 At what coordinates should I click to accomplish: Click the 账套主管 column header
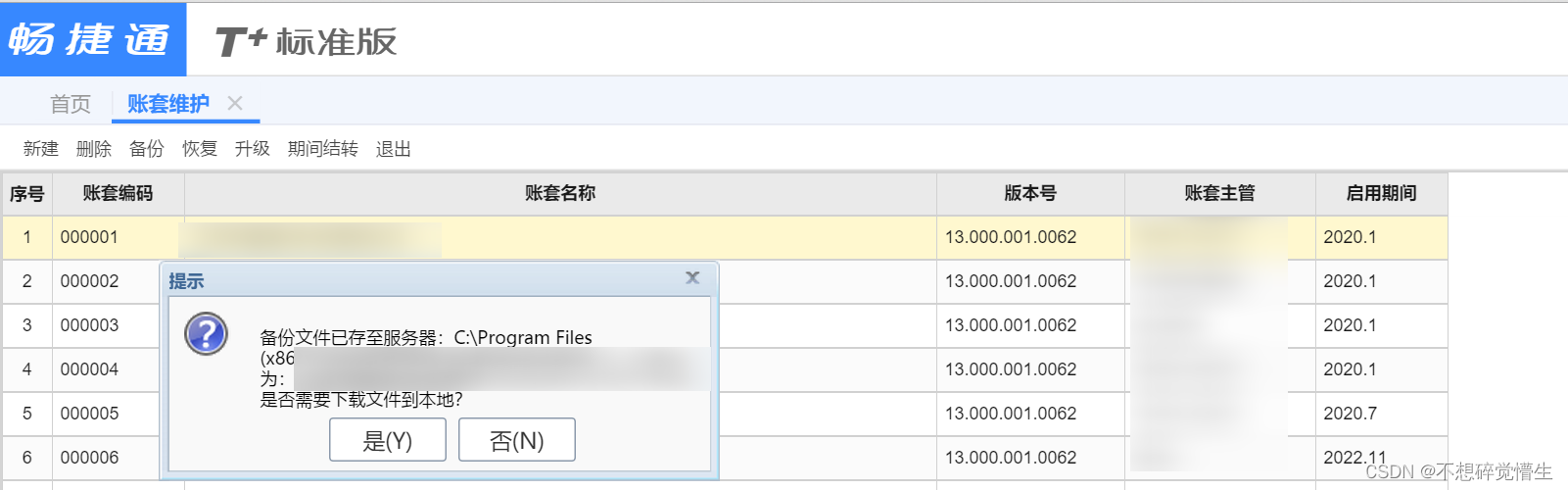[1220, 194]
